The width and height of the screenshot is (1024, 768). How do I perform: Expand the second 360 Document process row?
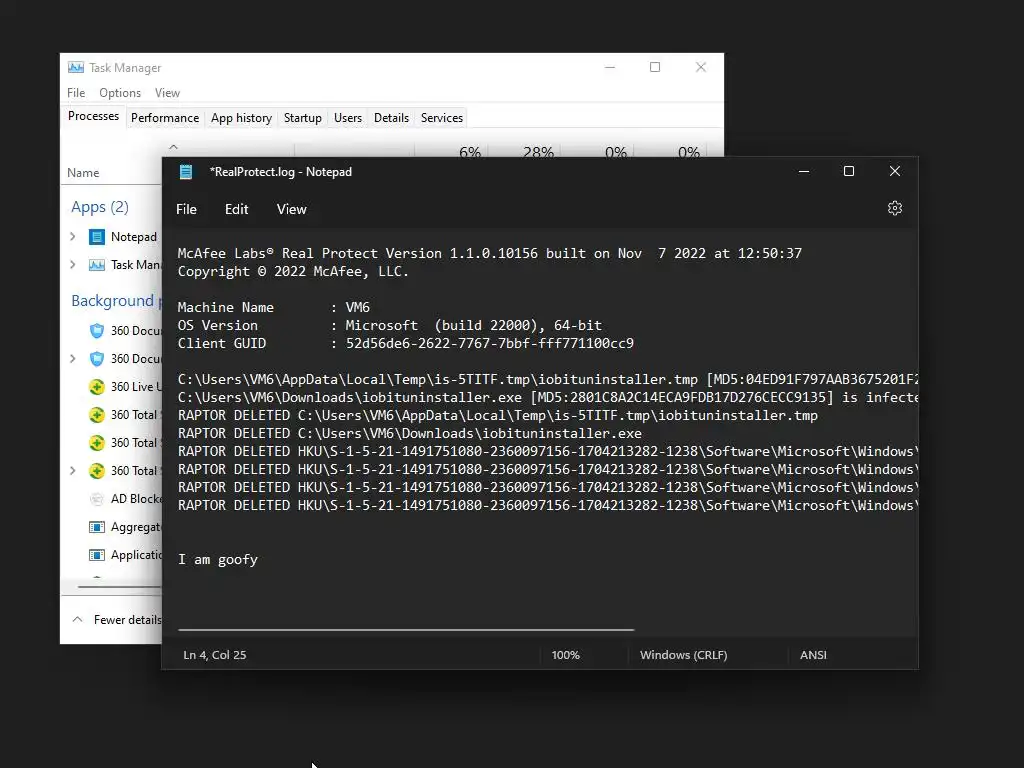pos(73,359)
